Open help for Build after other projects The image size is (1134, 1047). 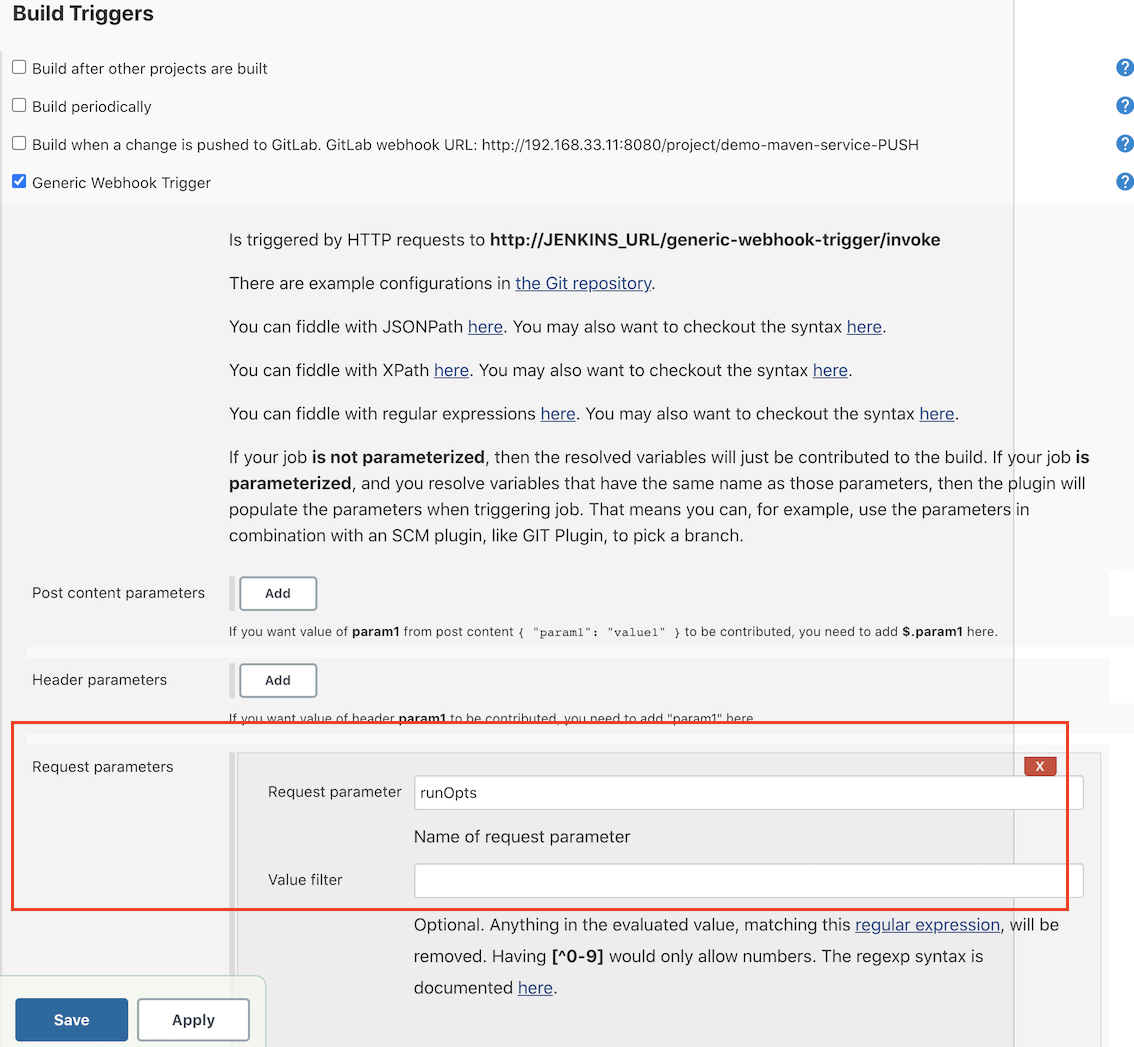tap(1124, 68)
